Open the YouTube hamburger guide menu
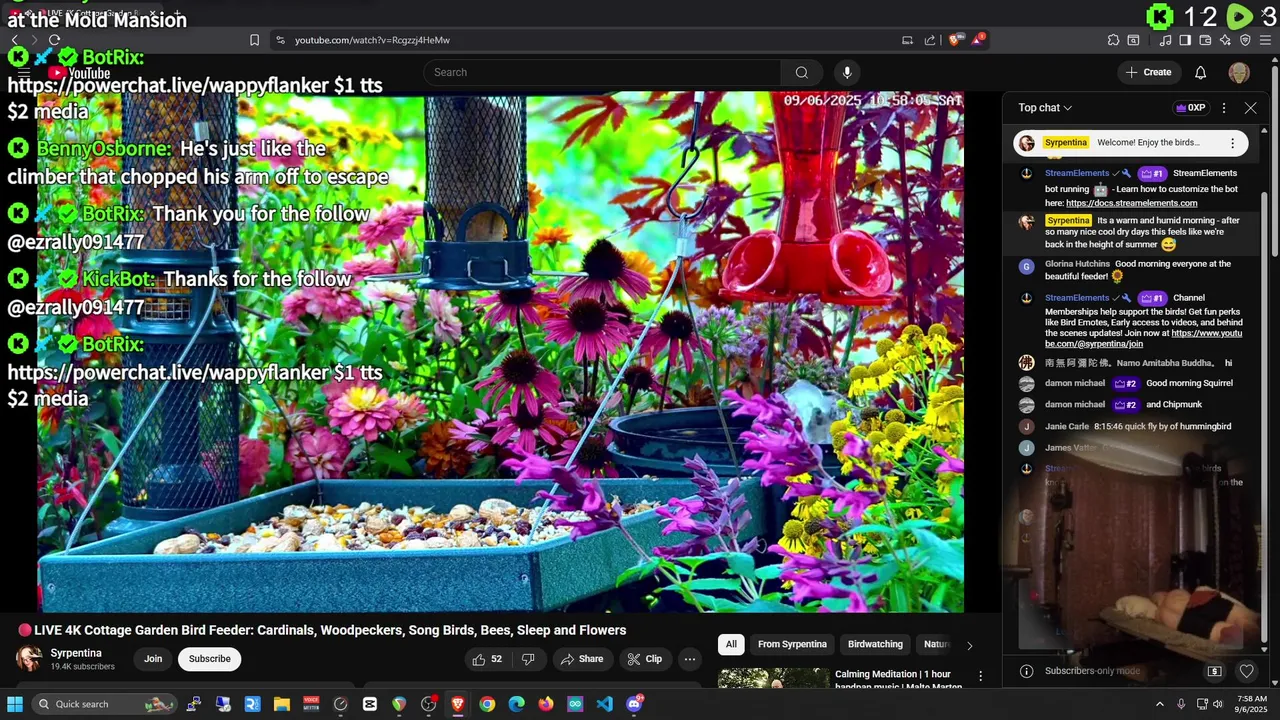Screen dimensions: 1280x720 point(25,73)
